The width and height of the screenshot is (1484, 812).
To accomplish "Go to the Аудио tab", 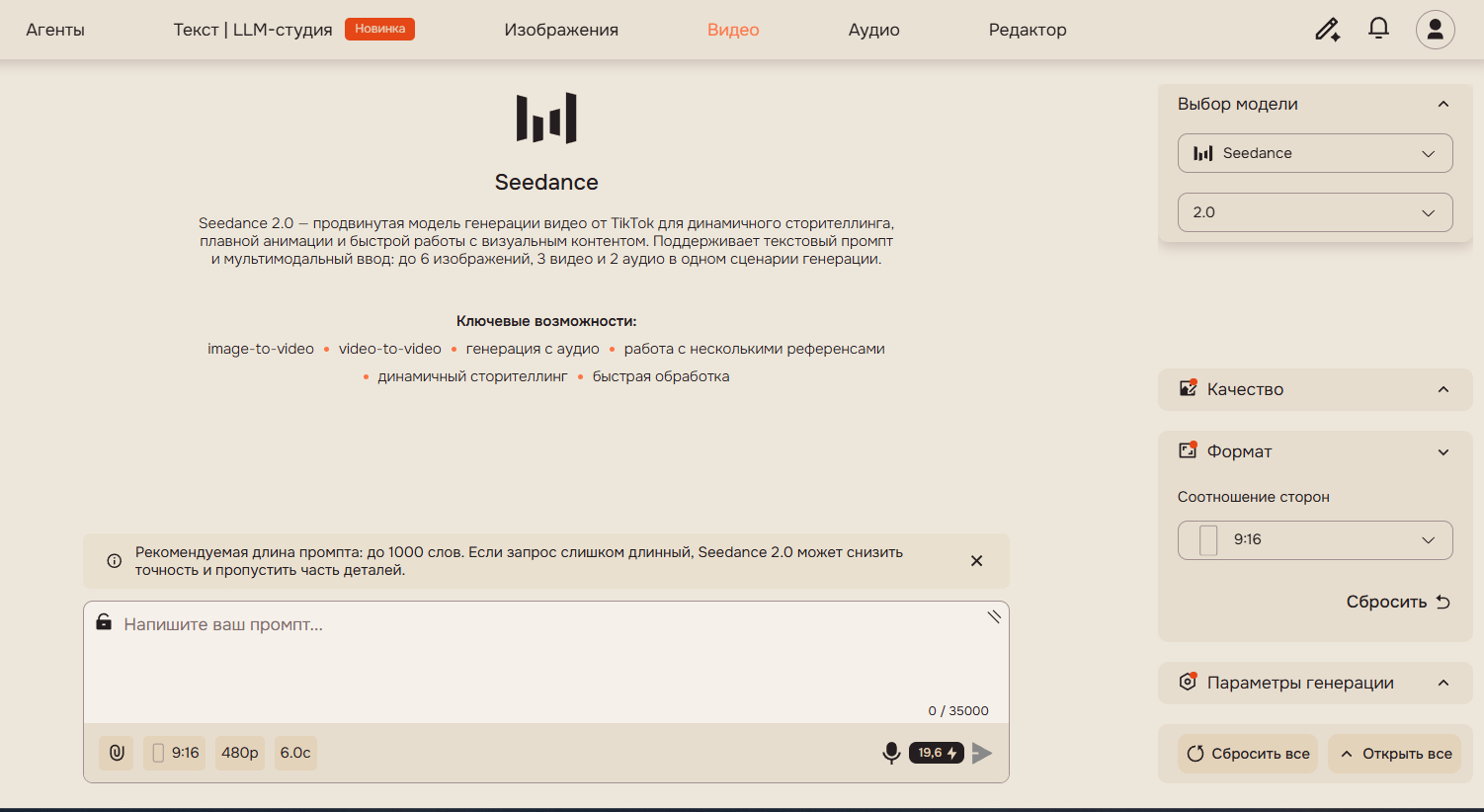I will click(x=874, y=30).
